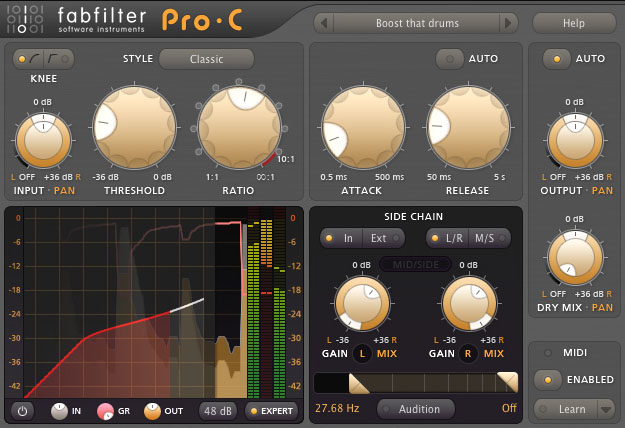Click the L channel link button

[362, 353]
